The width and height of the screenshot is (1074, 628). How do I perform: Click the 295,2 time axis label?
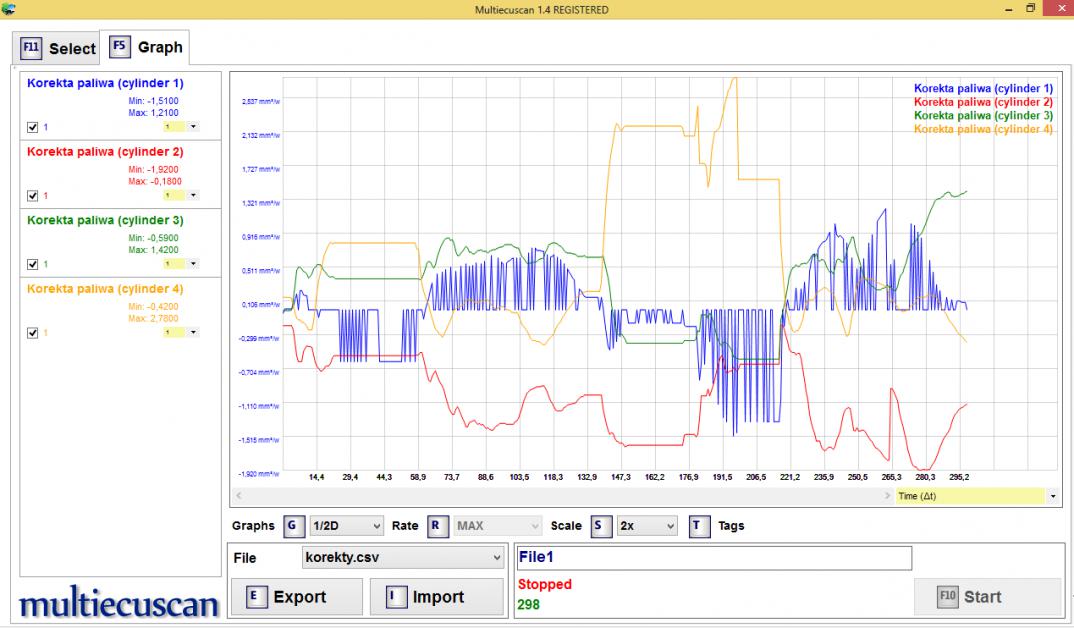[959, 477]
